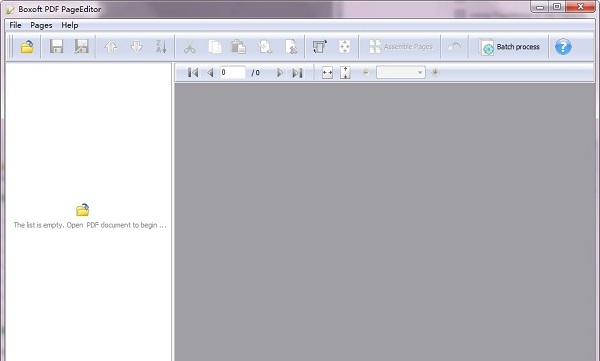
Task: Click the Save As icon
Action: [82, 47]
